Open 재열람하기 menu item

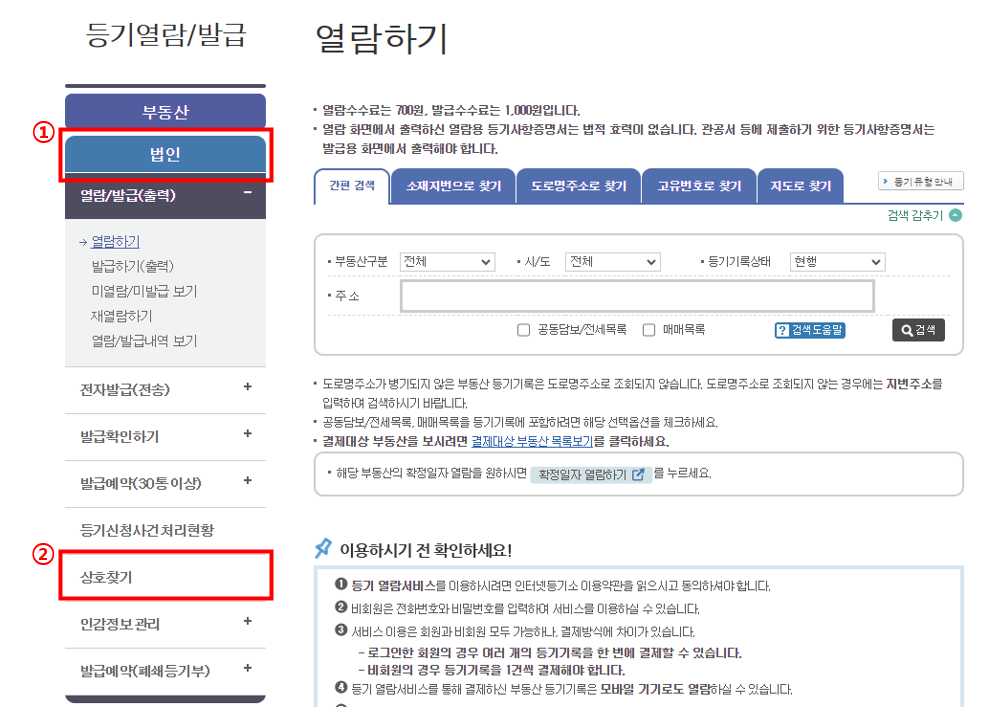point(122,316)
